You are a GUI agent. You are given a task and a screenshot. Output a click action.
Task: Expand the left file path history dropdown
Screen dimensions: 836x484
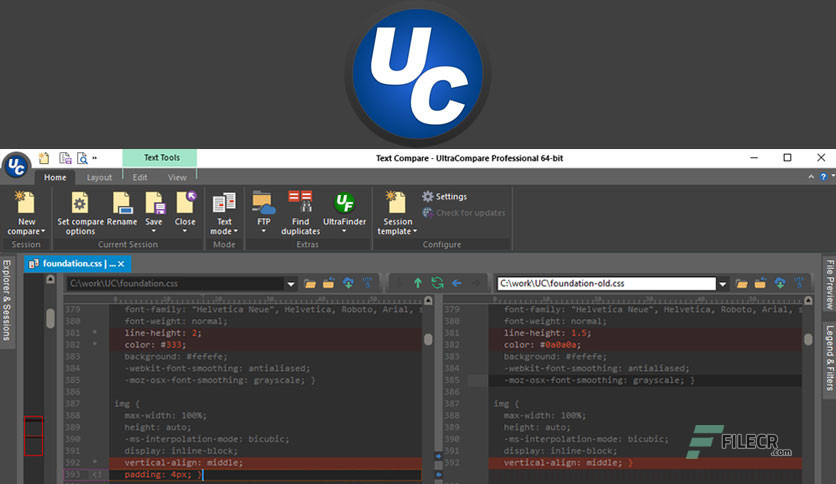pyautogui.click(x=291, y=284)
